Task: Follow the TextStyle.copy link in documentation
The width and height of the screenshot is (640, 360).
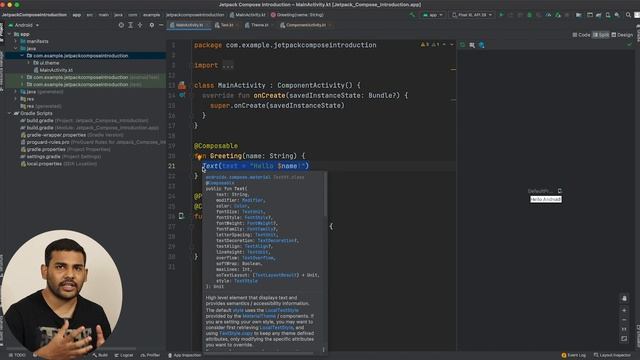Action: [x=236, y=333]
